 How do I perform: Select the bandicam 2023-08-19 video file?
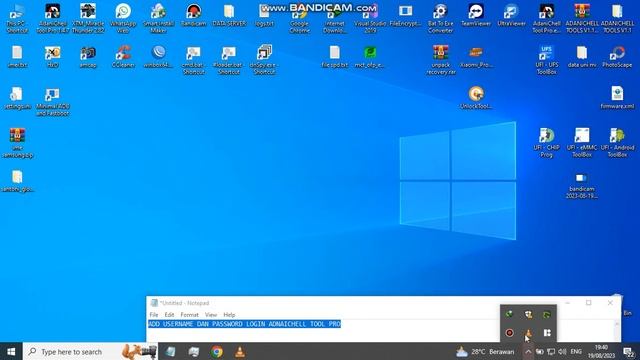582,185
